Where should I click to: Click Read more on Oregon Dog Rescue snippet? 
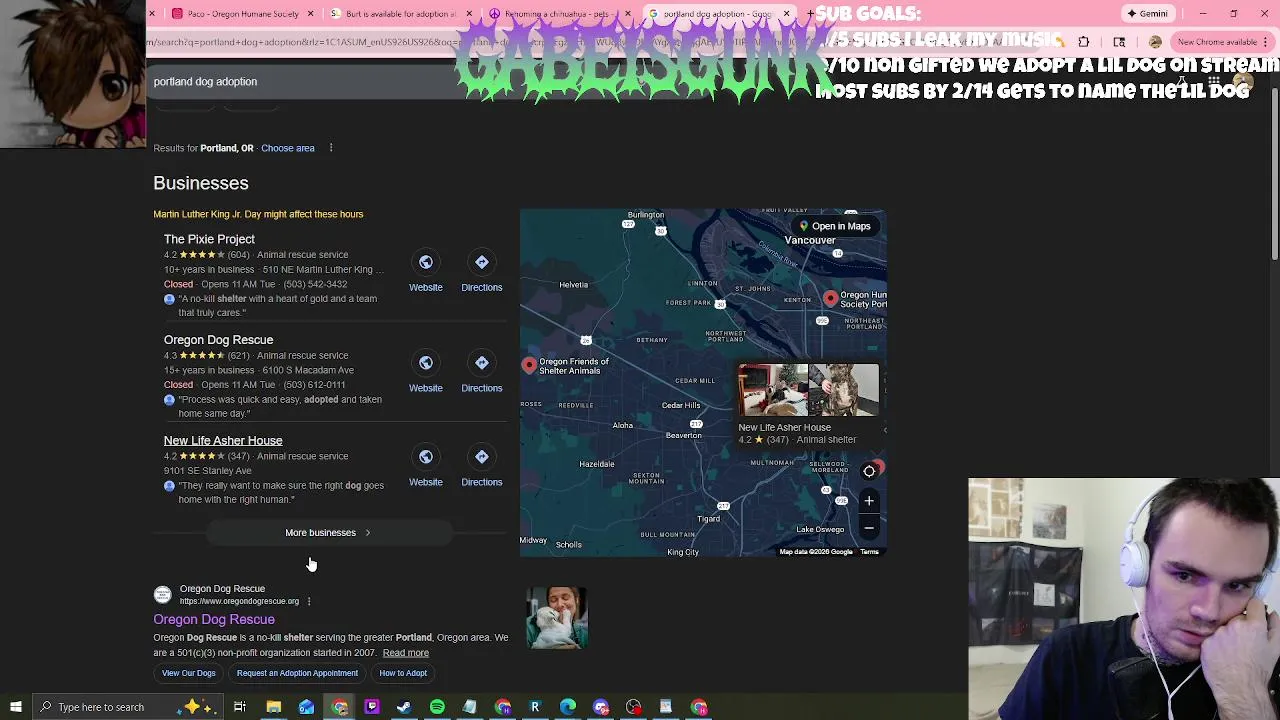point(405,653)
